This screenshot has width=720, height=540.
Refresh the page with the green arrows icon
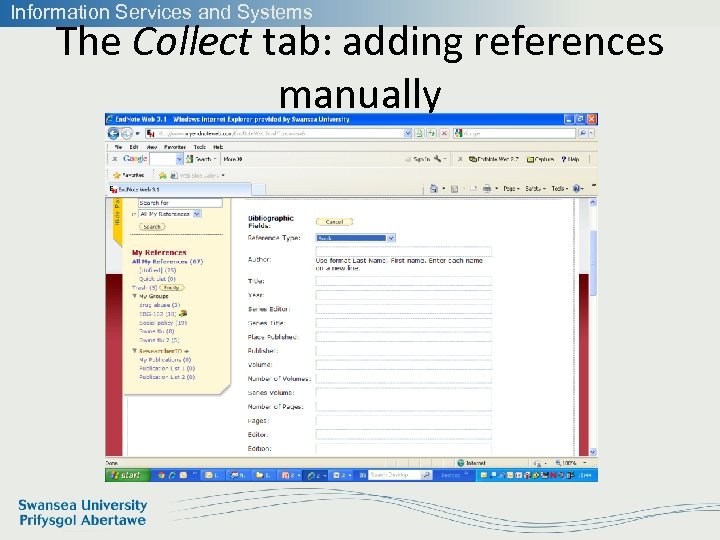[x=432, y=134]
